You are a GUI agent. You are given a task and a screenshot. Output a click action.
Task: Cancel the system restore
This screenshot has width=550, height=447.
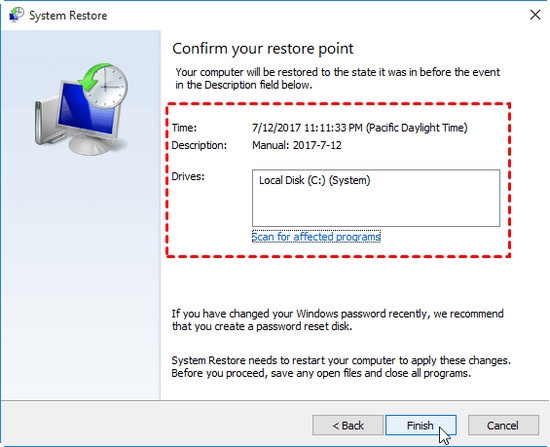(x=503, y=425)
